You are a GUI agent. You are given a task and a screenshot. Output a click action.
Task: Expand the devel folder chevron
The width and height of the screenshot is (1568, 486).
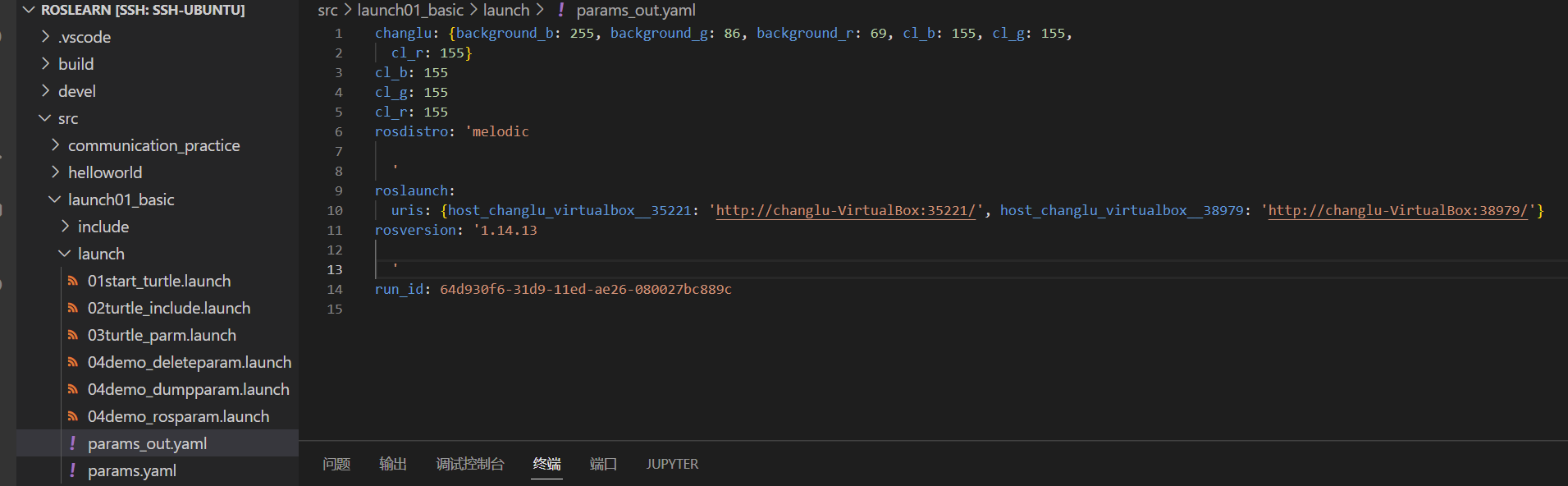(46, 91)
